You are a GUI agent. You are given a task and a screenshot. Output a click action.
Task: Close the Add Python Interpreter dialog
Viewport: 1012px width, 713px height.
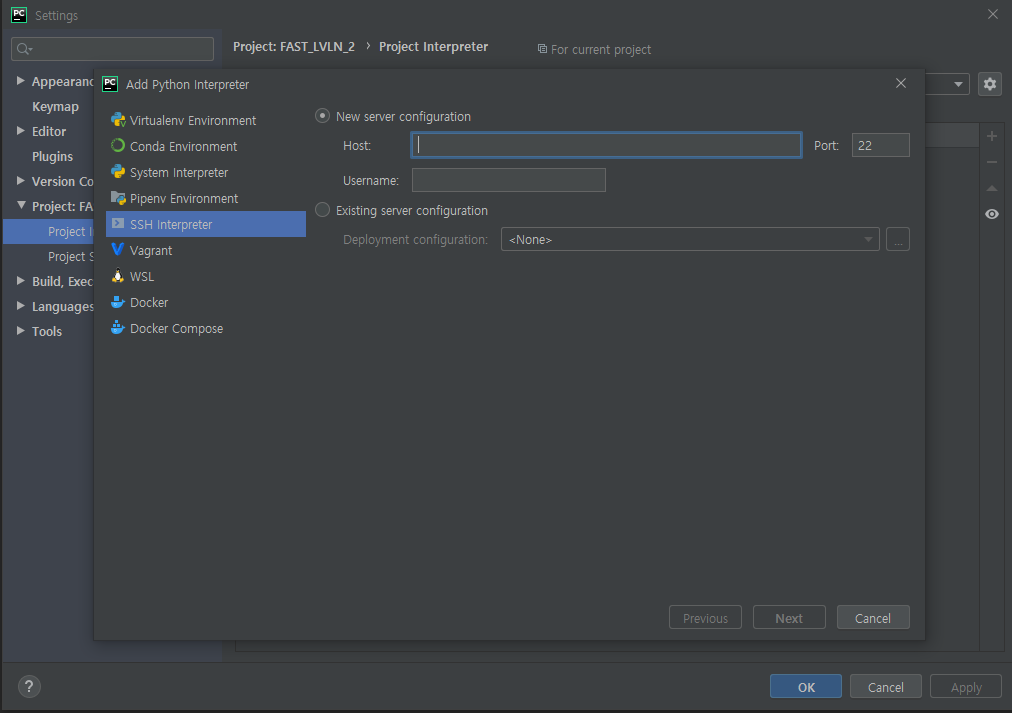[x=901, y=83]
